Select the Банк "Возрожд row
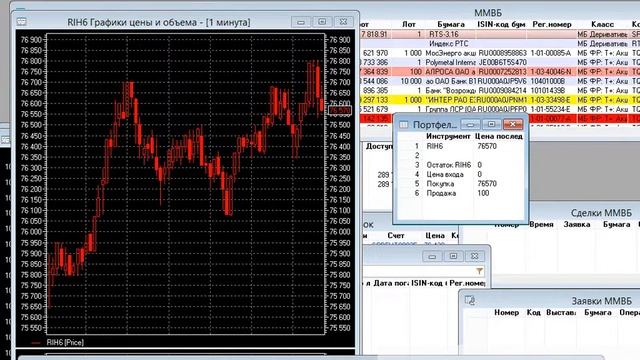640x360 pixels. click(500, 91)
